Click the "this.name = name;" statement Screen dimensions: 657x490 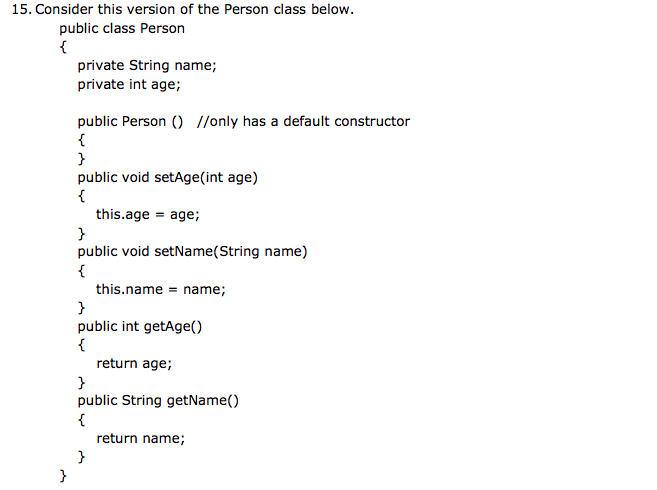(161, 289)
